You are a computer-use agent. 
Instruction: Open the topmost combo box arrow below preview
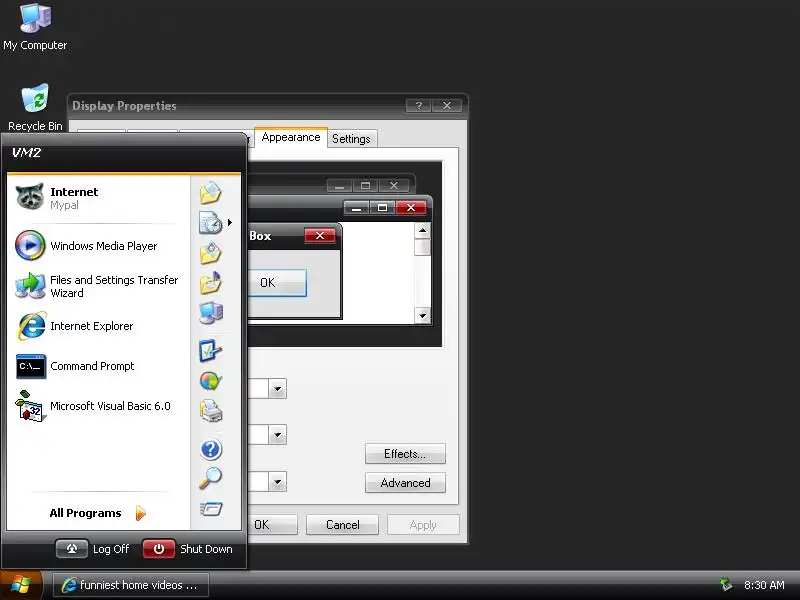coord(278,389)
